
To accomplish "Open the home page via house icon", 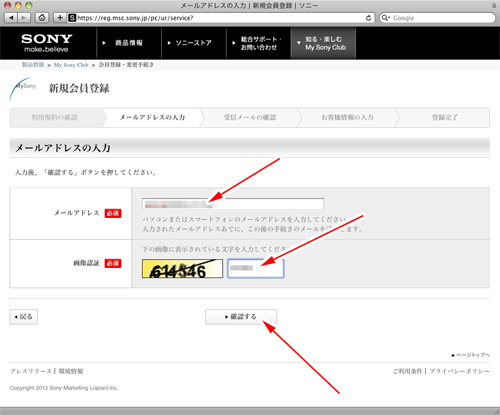I will [42, 18].
